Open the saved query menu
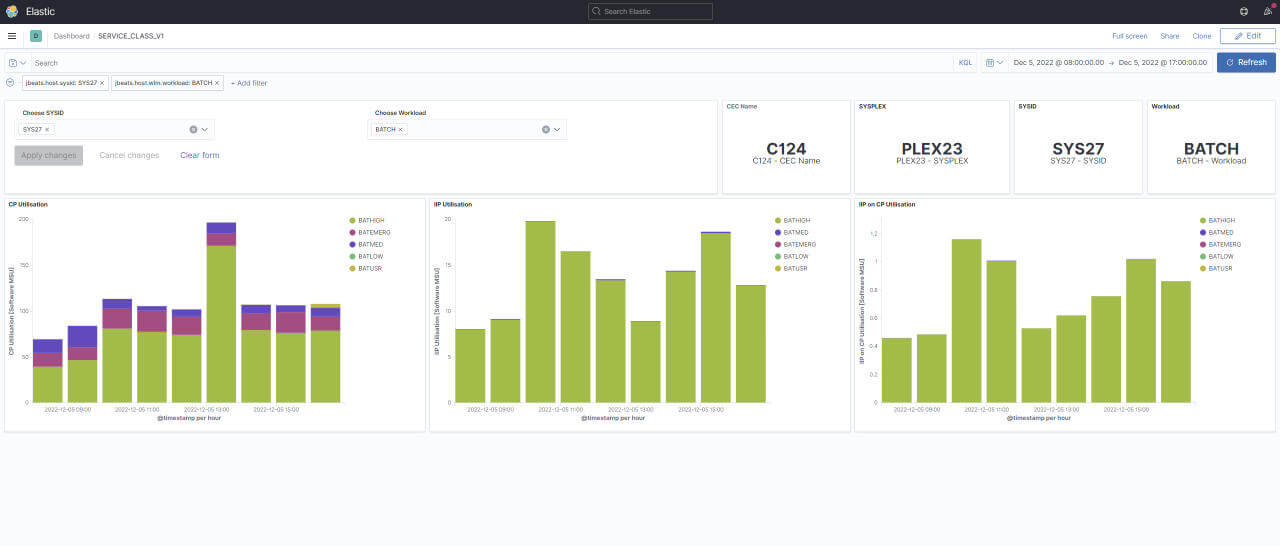 click(x=17, y=63)
